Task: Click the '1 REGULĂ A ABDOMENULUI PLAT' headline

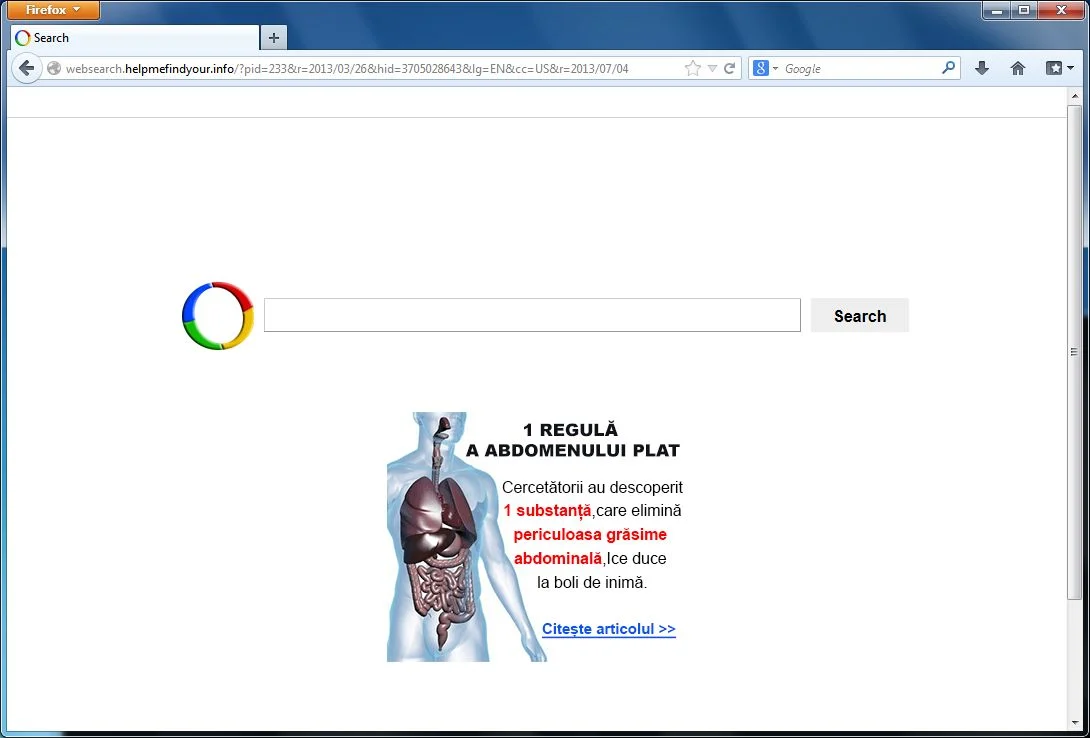Action: pos(571,440)
